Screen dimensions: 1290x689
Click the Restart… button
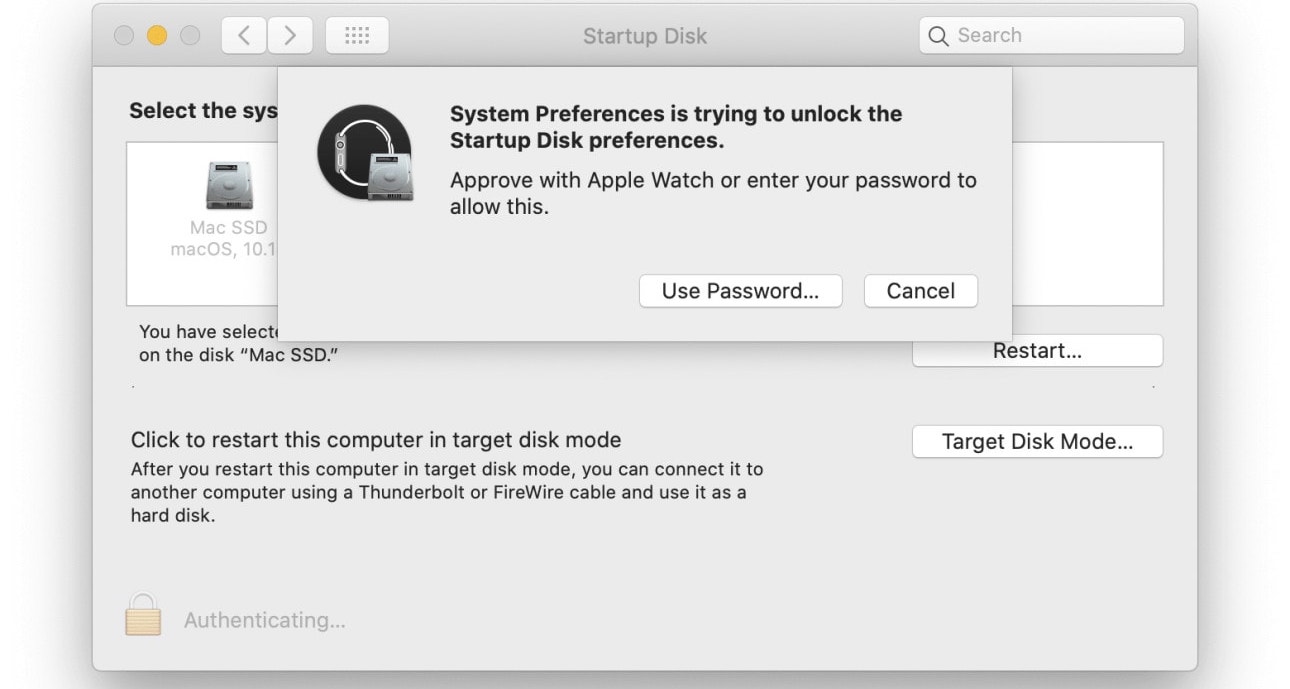click(1037, 351)
